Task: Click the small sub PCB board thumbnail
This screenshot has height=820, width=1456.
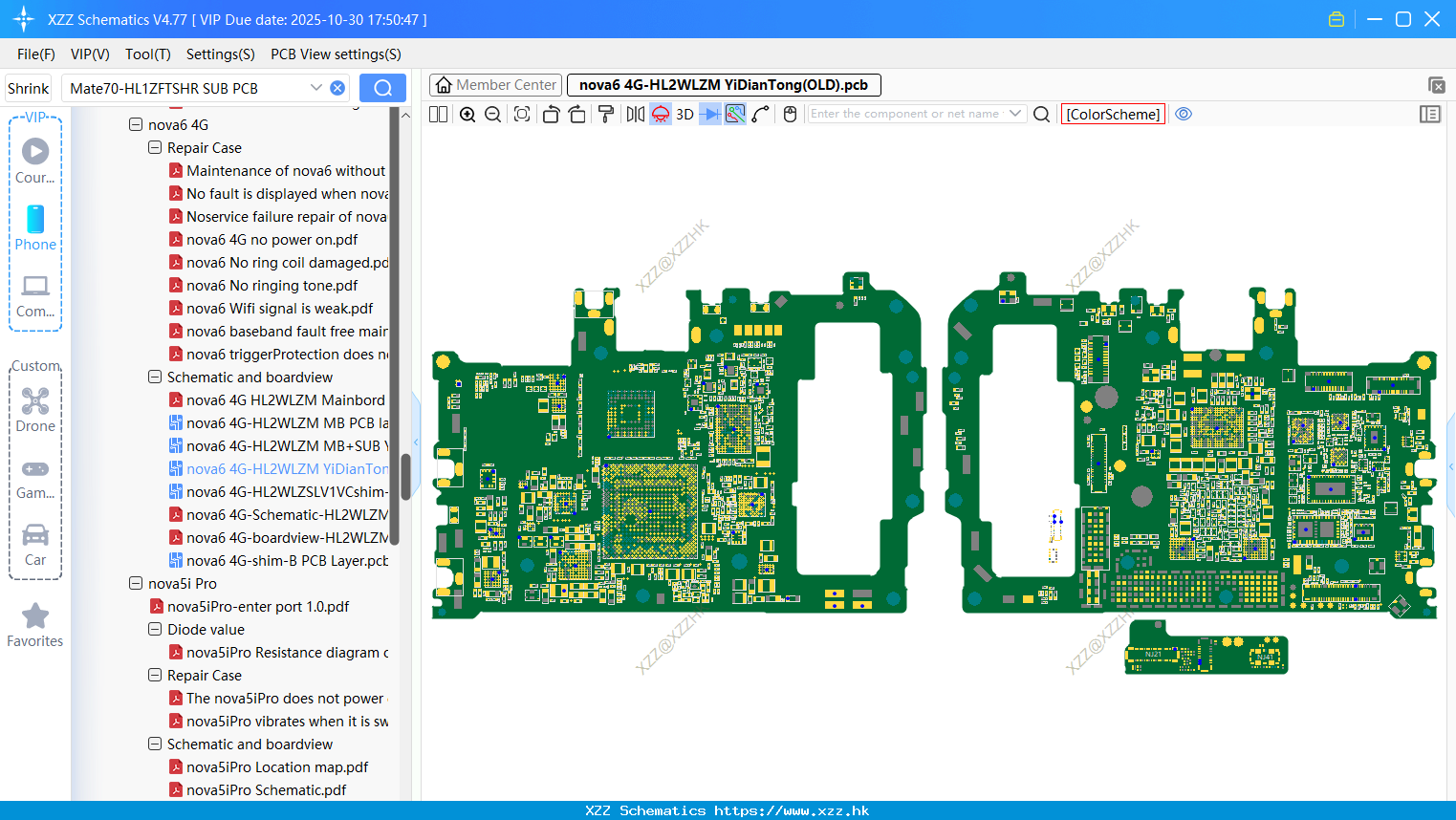Action: point(1206,648)
